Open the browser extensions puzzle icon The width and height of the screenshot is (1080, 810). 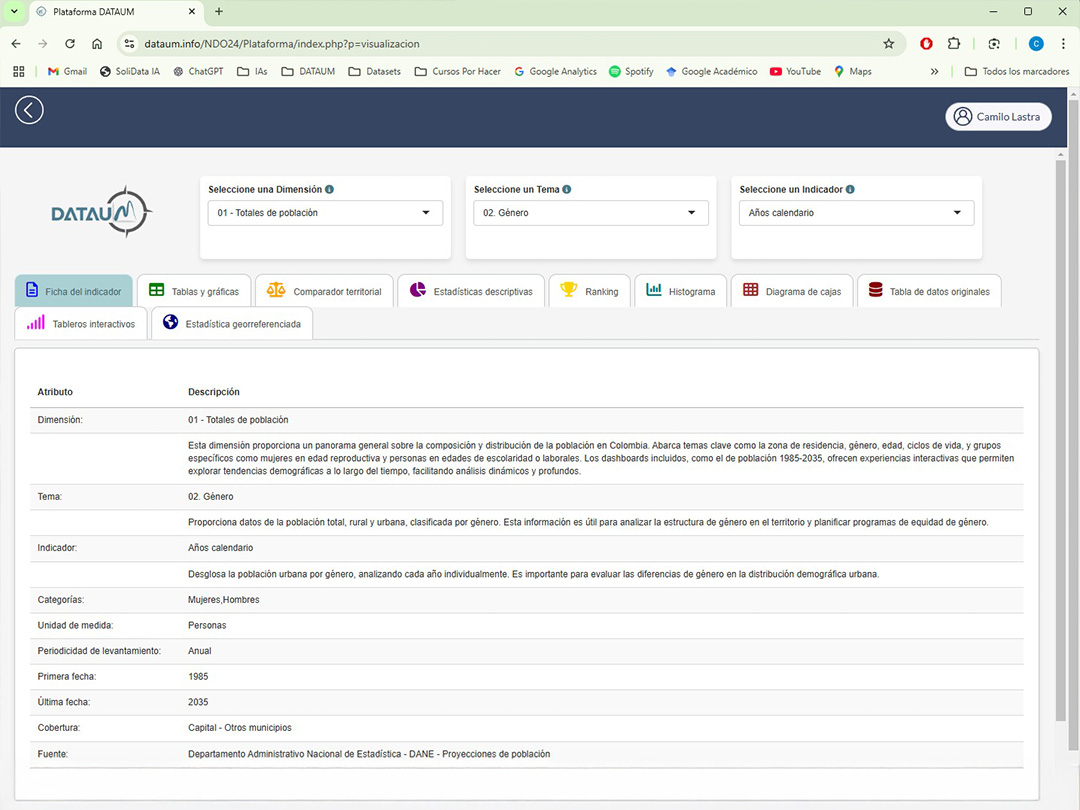pyautogui.click(x=954, y=43)
